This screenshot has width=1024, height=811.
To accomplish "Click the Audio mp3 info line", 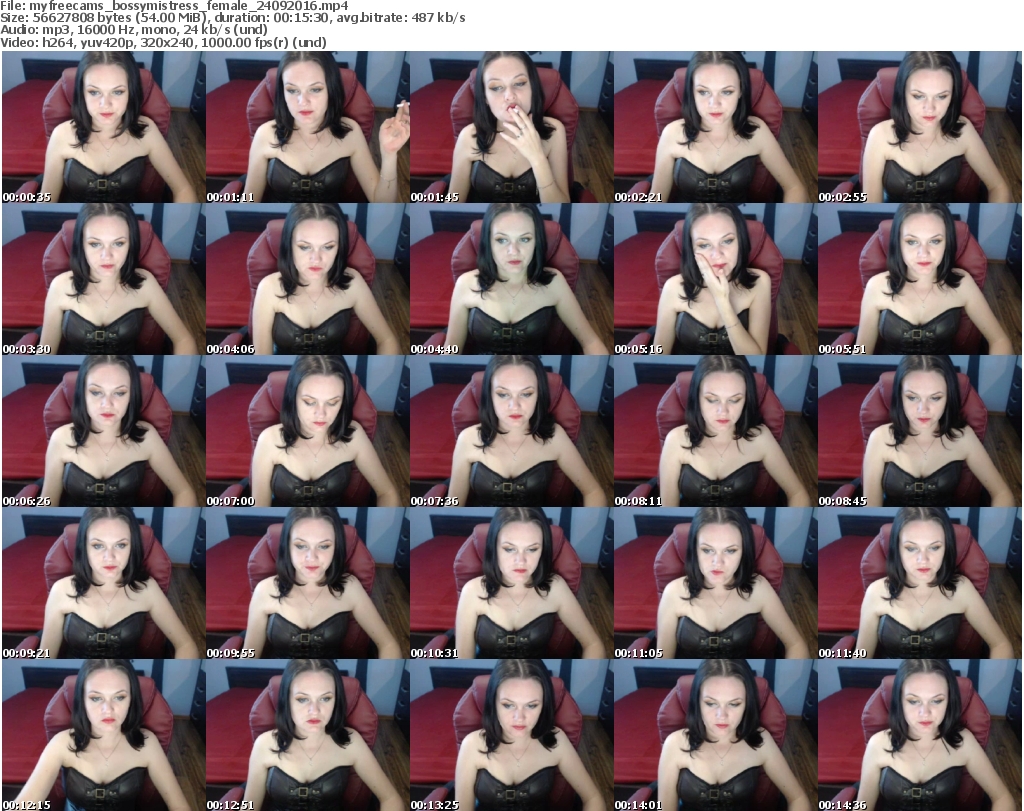I will click(x=133, y=30).
